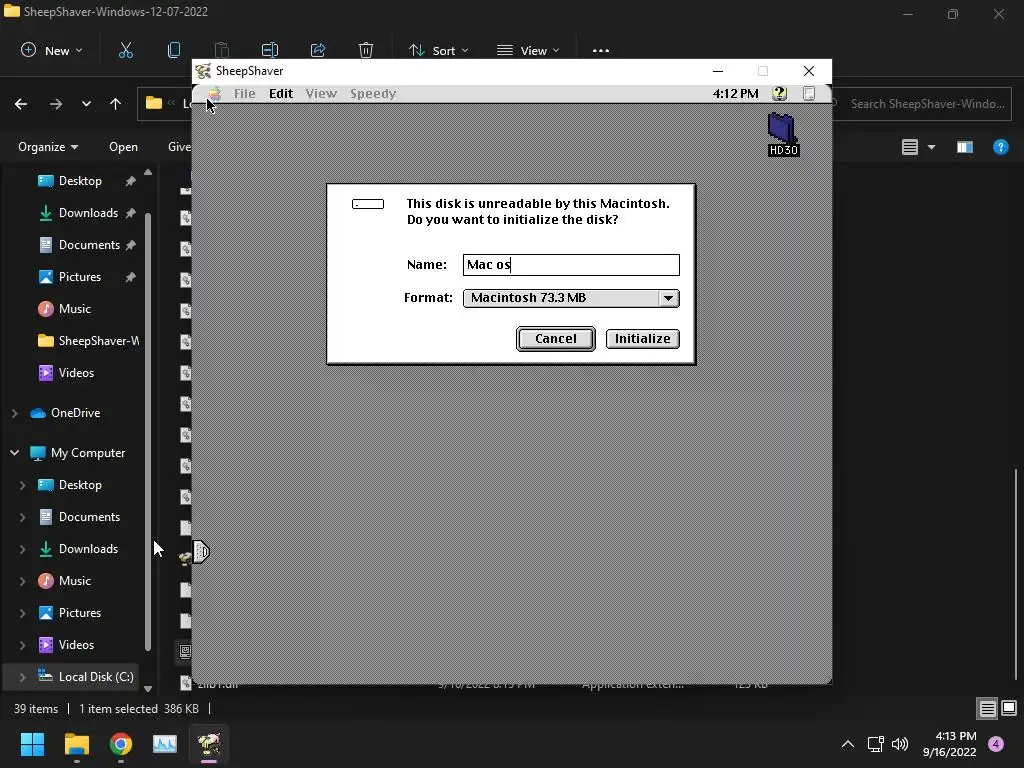Switch to details view in status bar

pyautogui.click(x=987, y=709)
